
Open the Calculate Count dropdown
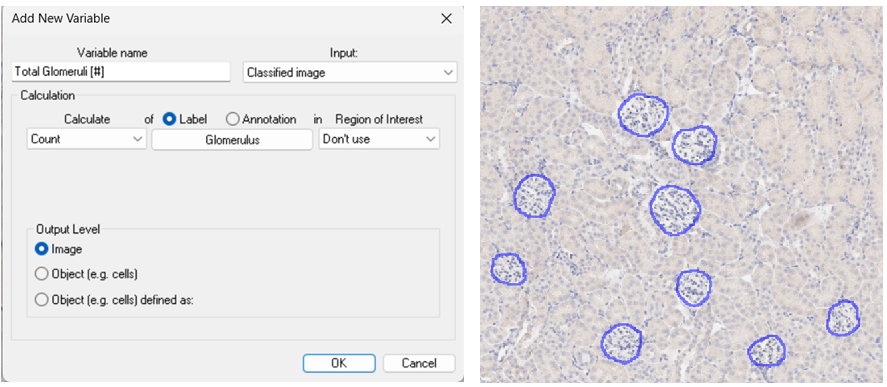pyautogui.click(x=87, y=139)
